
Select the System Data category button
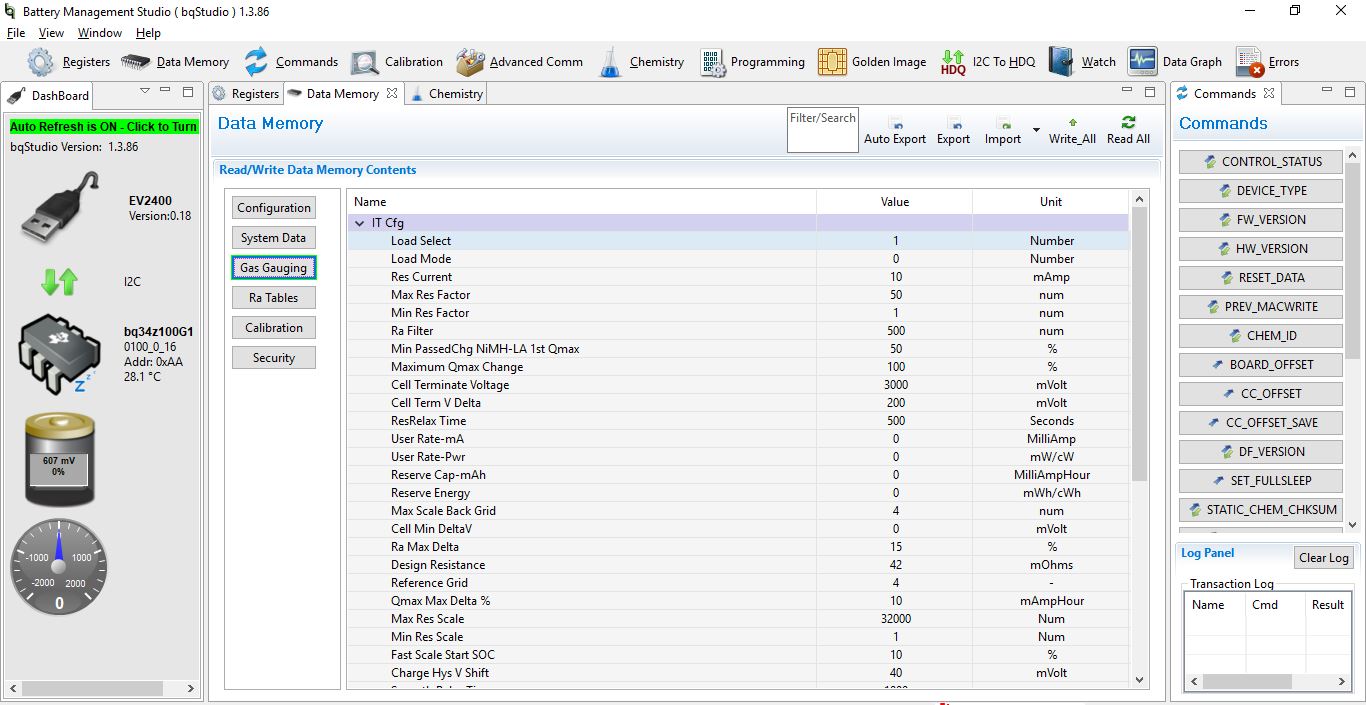(x=274, y=238)
